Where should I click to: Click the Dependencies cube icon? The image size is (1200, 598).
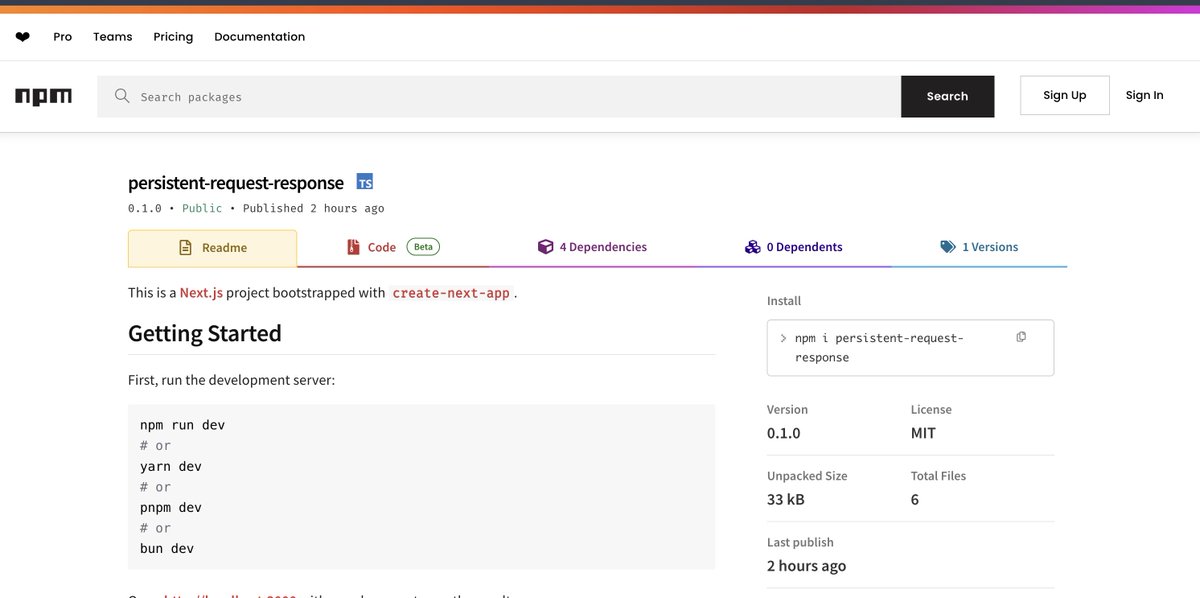(x=545, y=247)
